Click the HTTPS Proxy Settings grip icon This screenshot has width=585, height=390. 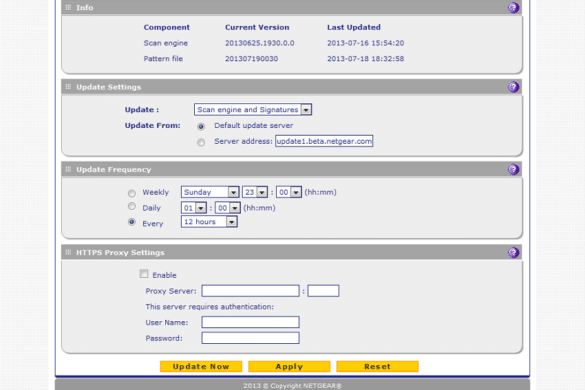click(x=68, y=252)
